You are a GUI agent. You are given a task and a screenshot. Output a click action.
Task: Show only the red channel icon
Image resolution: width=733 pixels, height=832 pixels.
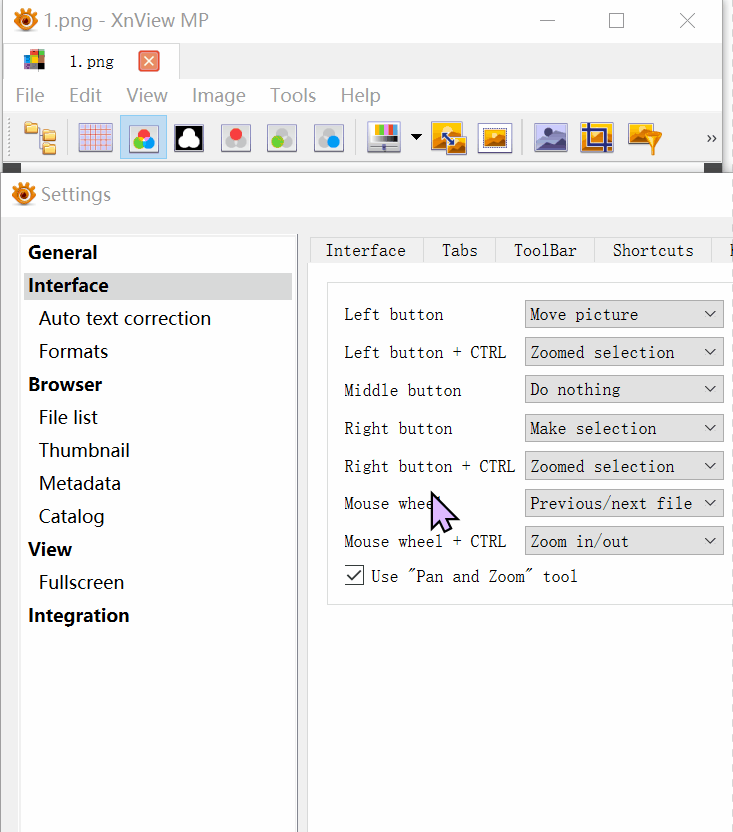tap(236, 138)
